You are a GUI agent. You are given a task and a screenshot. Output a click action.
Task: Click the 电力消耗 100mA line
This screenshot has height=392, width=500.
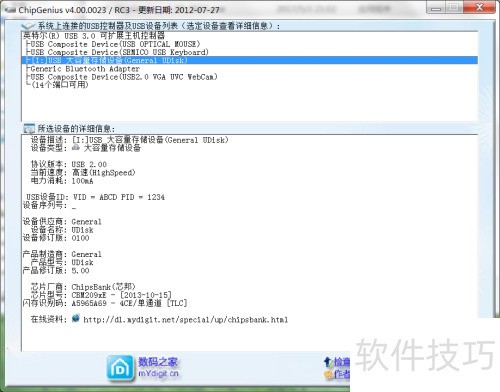coord(62,181)
